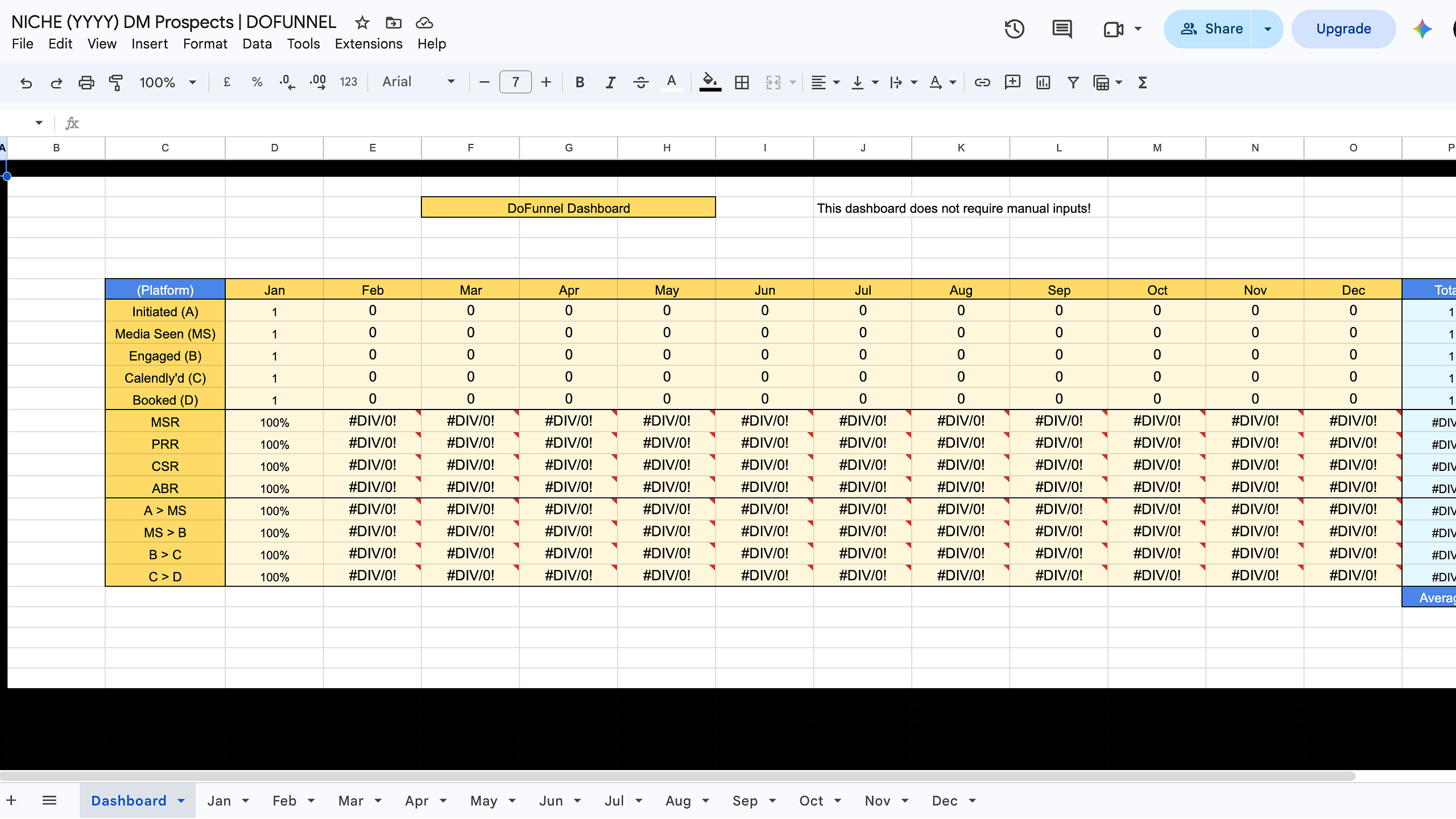
Task: Open the Gemini sparkle icon
Action: (x=1422, y=29)
